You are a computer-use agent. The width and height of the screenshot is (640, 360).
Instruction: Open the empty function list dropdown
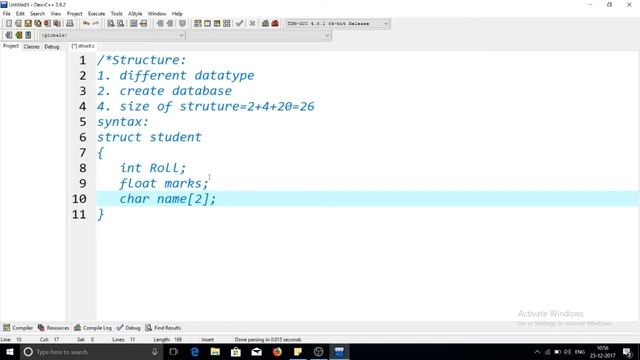pyautogui.click(x=259, y=36)
